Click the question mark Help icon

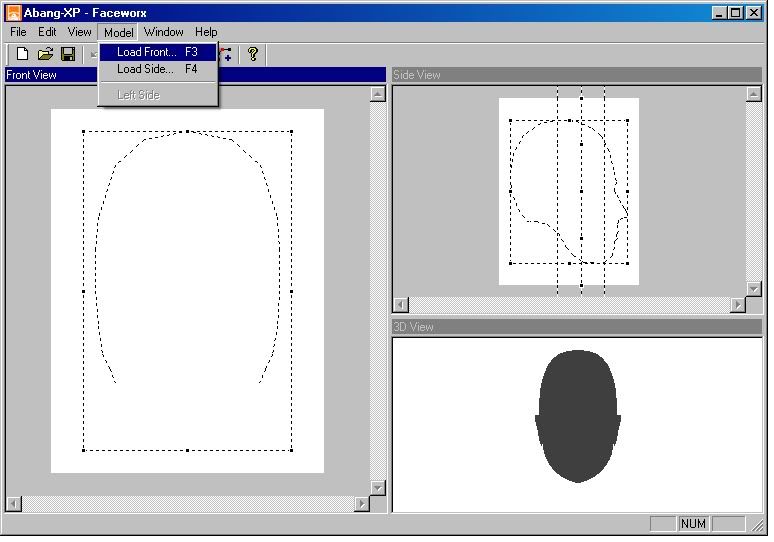pyautogui.click(x=253, y=54)
